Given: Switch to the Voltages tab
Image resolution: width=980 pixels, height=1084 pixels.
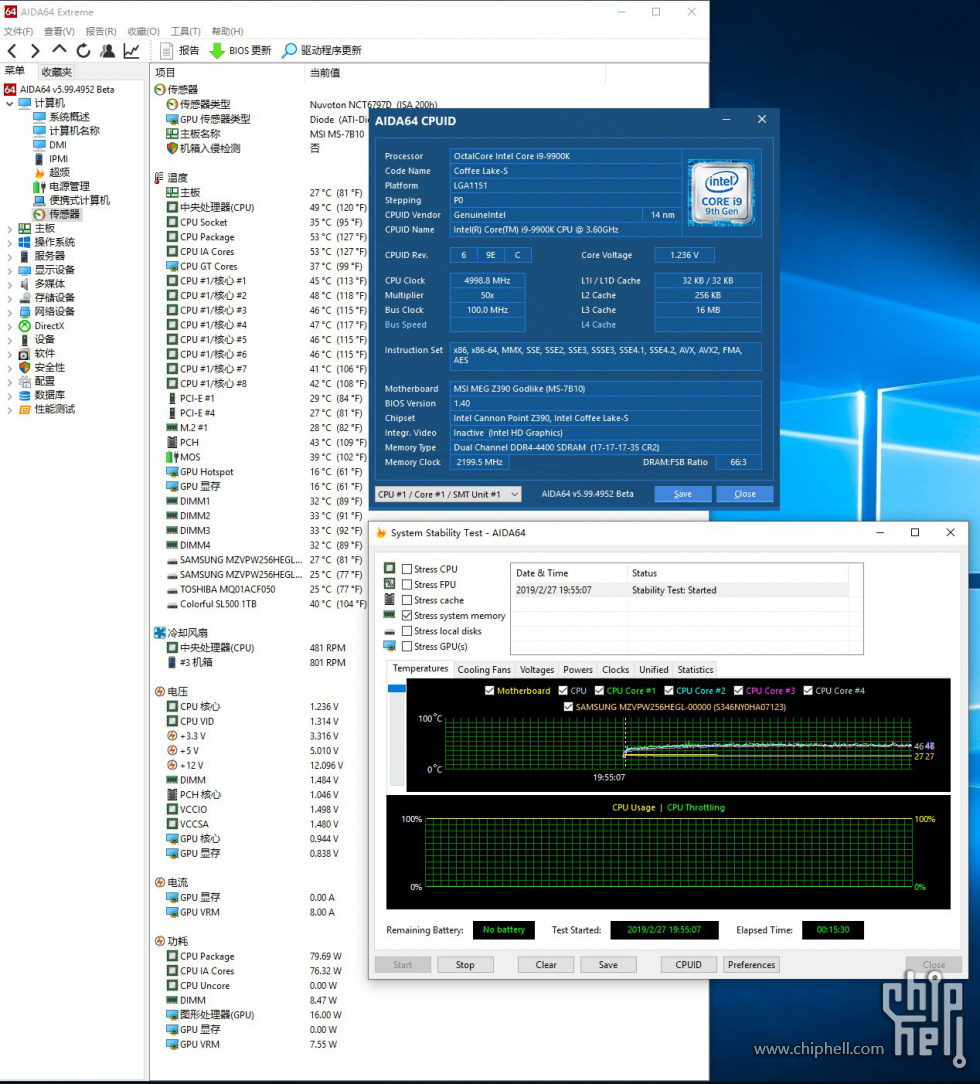Looking at the screenshot, I should [537, 669].
